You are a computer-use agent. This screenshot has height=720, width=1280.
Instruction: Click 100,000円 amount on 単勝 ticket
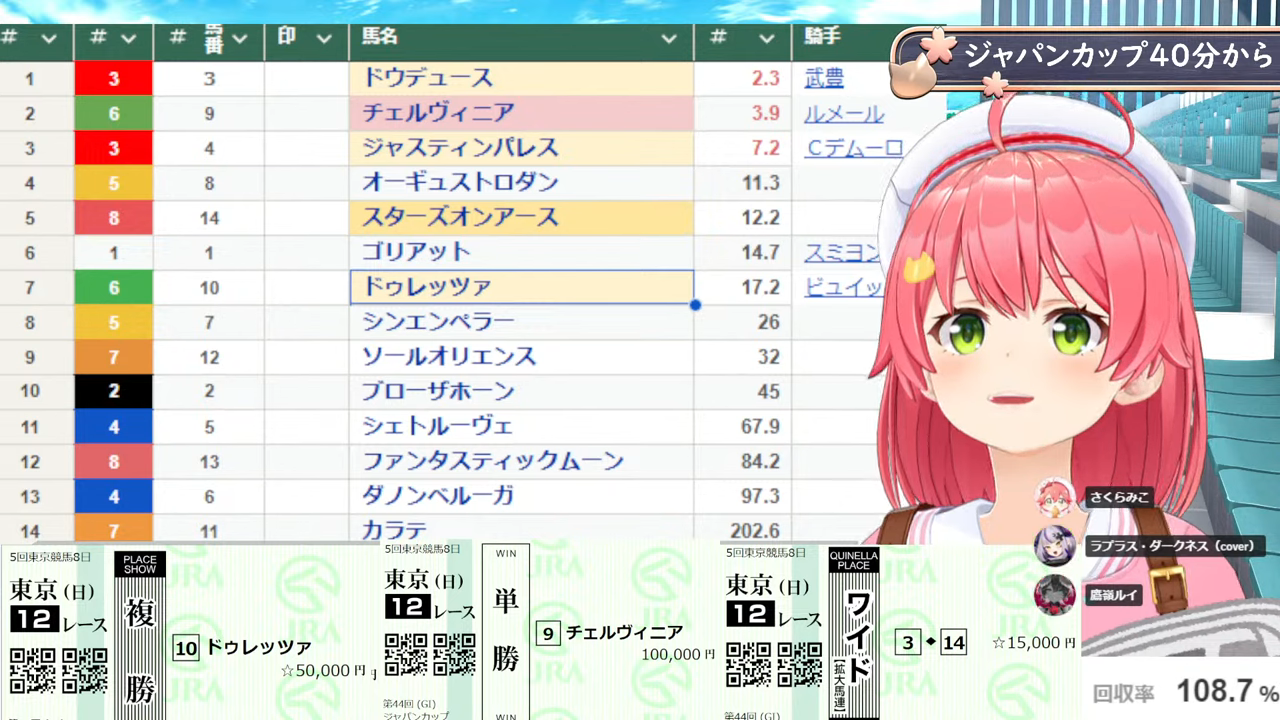[679, 654]
